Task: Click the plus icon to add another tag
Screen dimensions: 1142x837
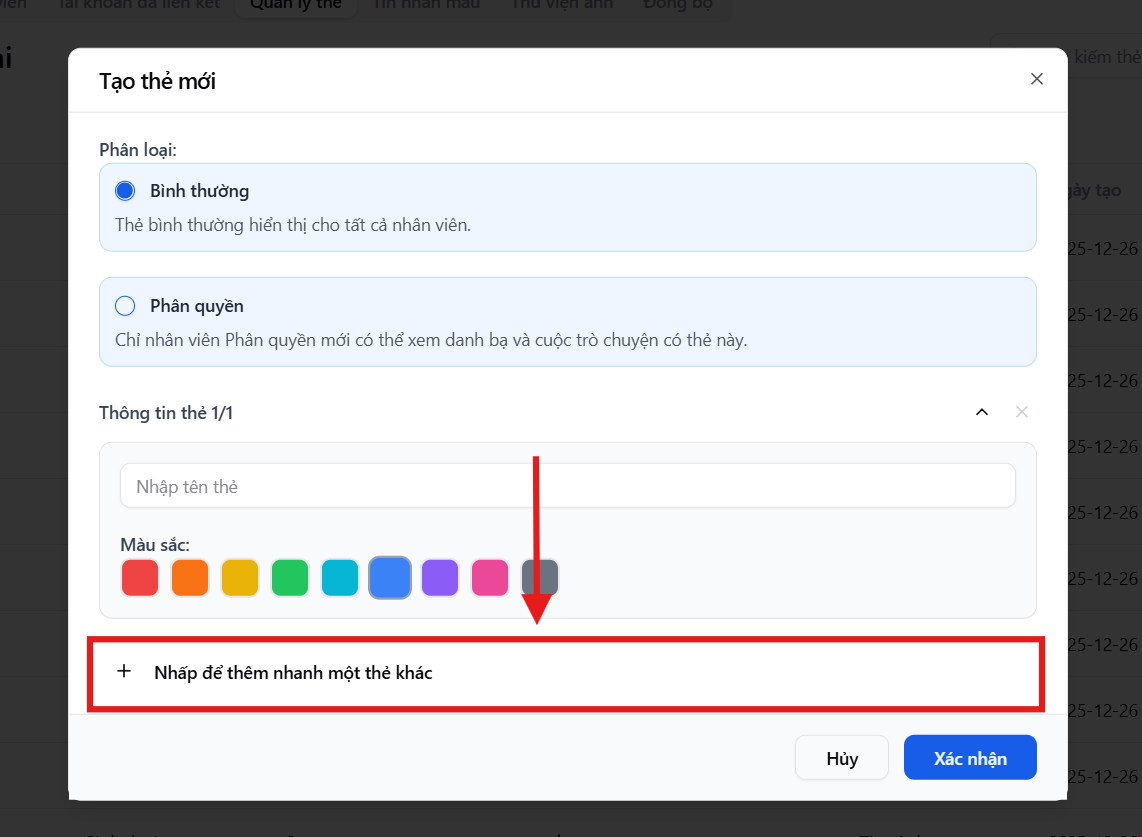Action: (124, 672)
